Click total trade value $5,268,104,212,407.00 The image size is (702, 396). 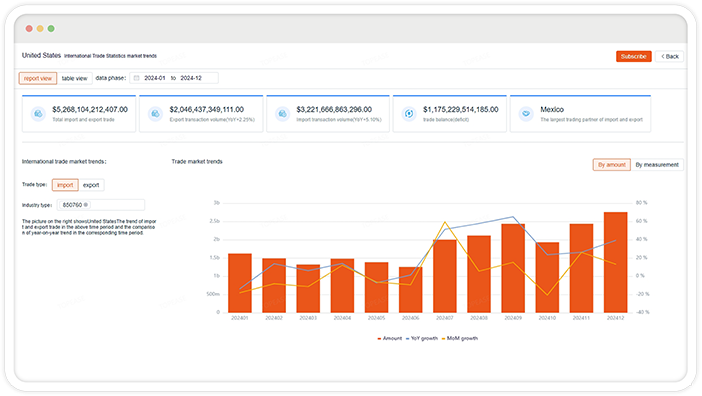[90, 110]
